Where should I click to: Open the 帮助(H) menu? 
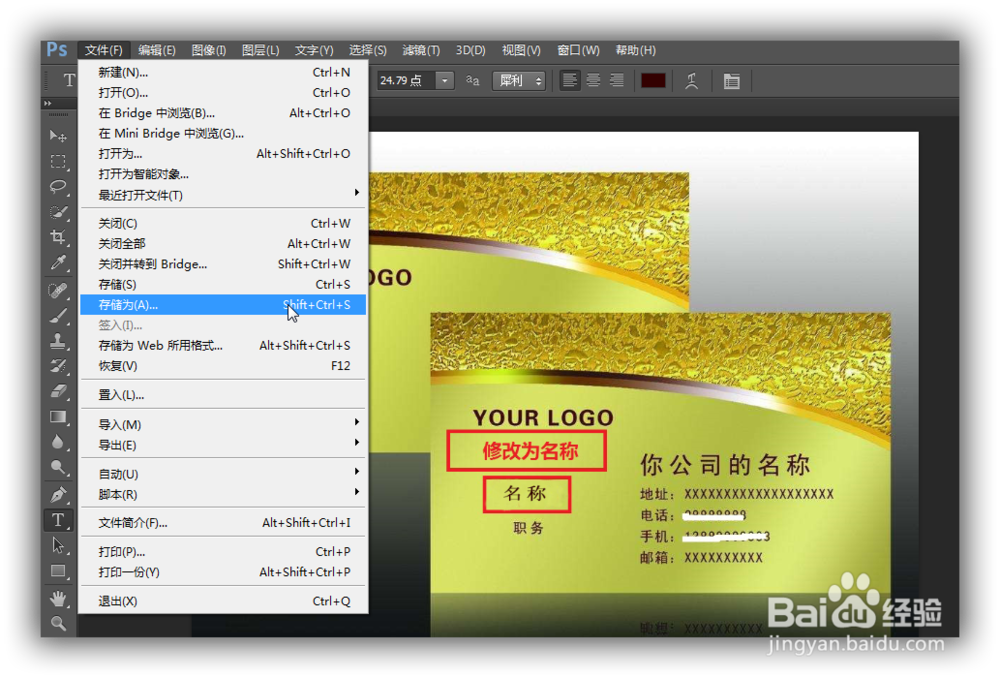coord(635,50)
